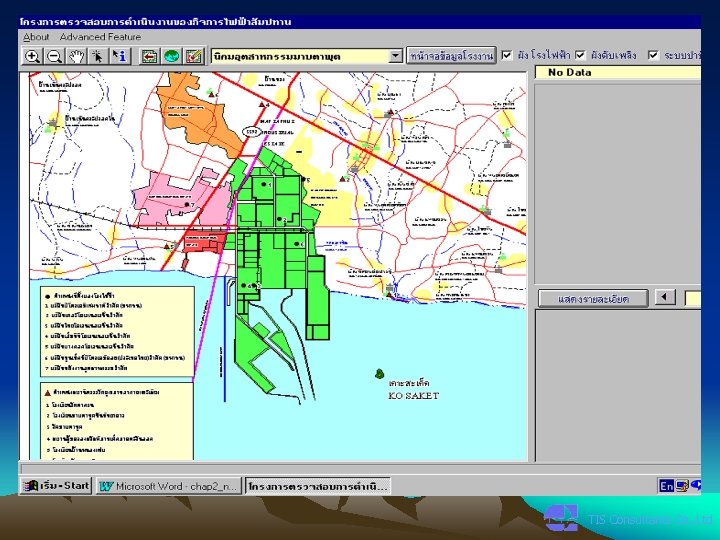Click the yellow field right of arrow button
The height and width of the screenshot is (540, 720).
coord(693,298)
